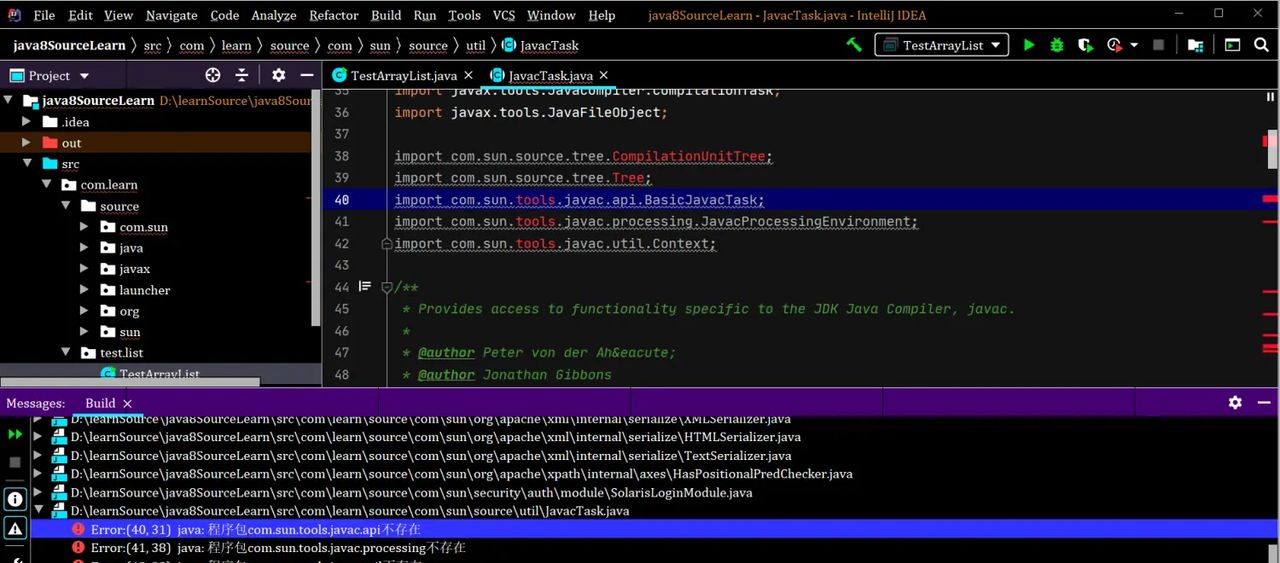Click the util breadcrumb in navigation bar

tap(476, 45)
